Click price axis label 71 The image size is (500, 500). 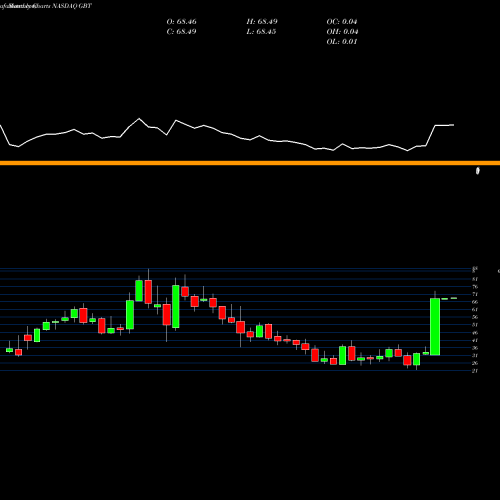point(475,294)
